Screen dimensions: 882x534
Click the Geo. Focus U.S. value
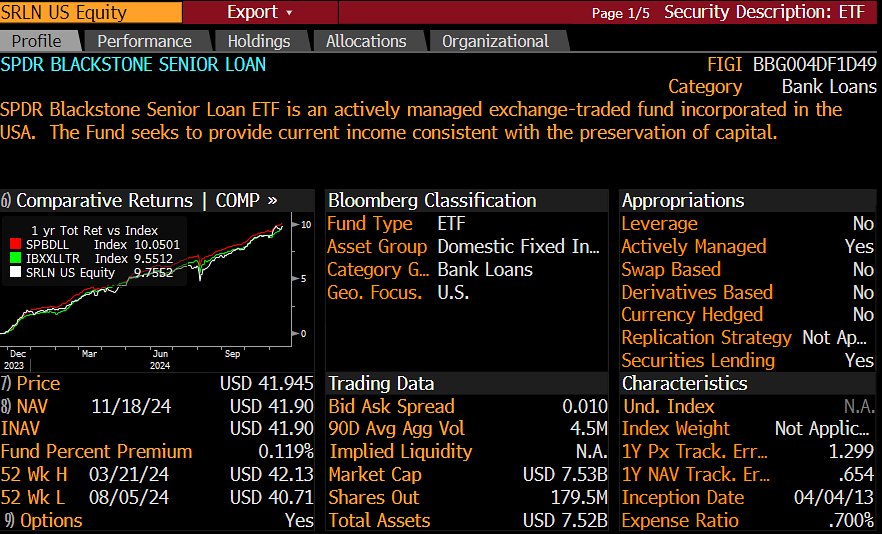pyautogui.click(x=453, y=293)
